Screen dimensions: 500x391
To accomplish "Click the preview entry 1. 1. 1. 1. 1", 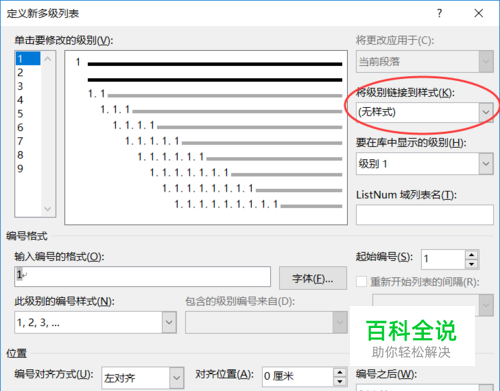I will pos(152,141).
